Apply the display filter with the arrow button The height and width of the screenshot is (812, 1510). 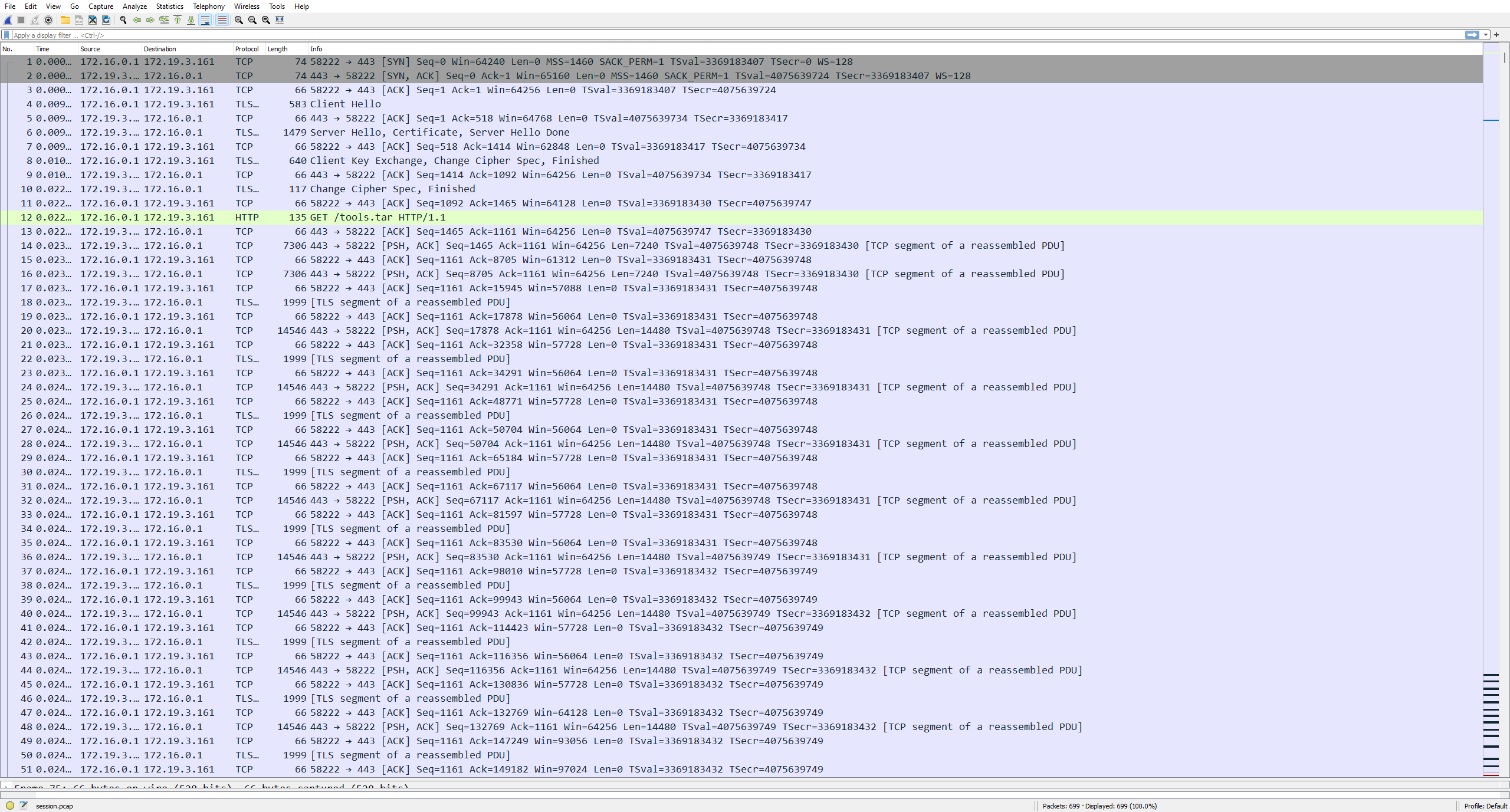(1472, 35)
